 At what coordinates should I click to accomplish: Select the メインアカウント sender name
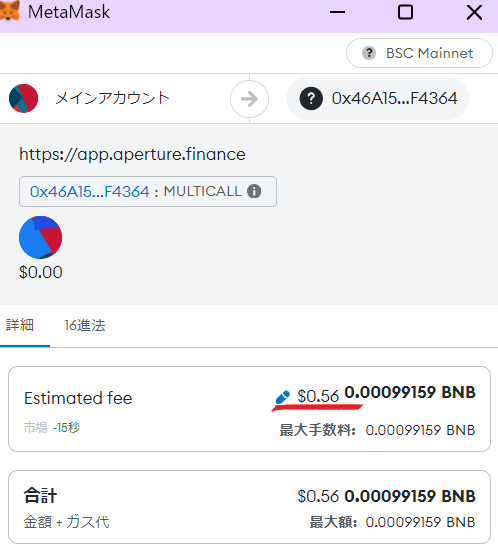[x=112, y=98]
